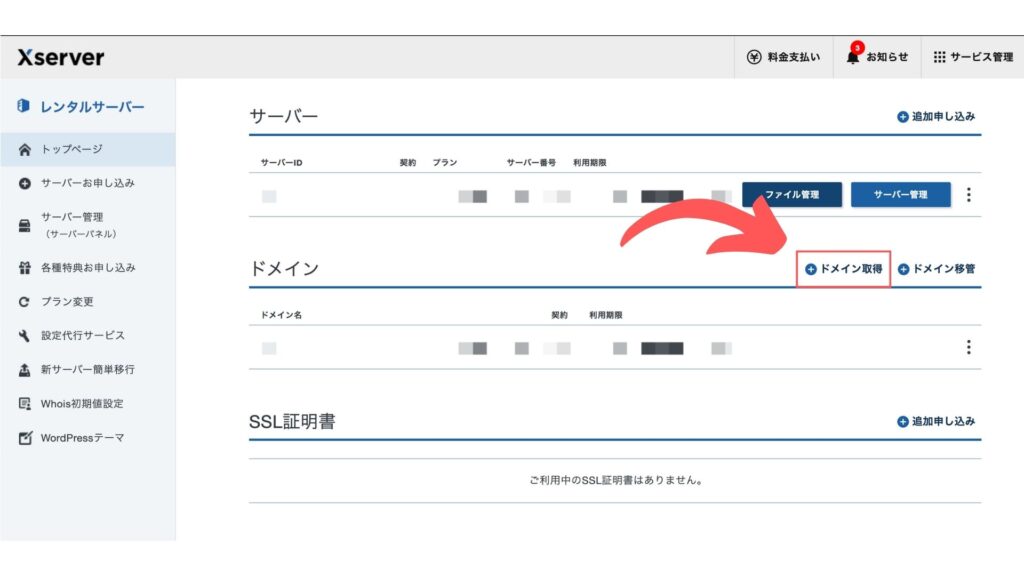The width and height of the screenshot is (1024, 576).
Task: Open 新サーバー簡単移行 sidebar item
Action: 88,370
